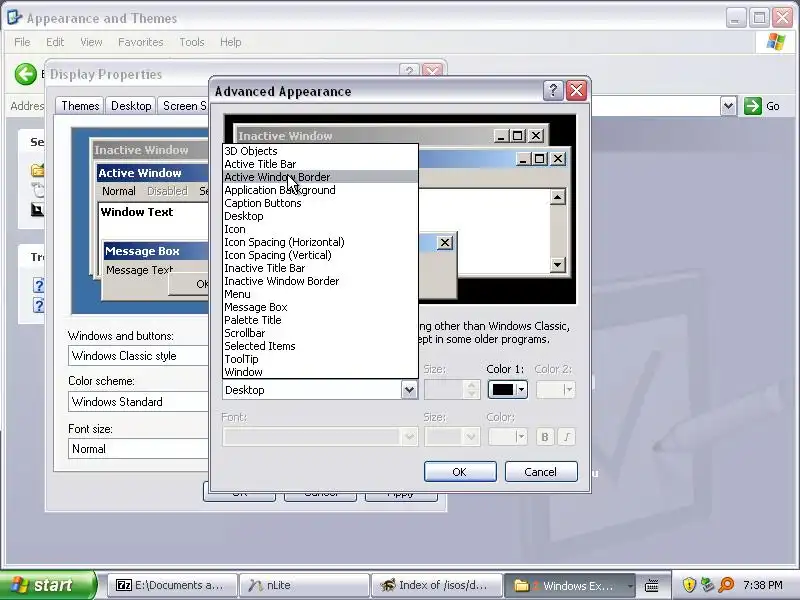
Task: Open the Tools menu
Action: (x=191, y=42)
